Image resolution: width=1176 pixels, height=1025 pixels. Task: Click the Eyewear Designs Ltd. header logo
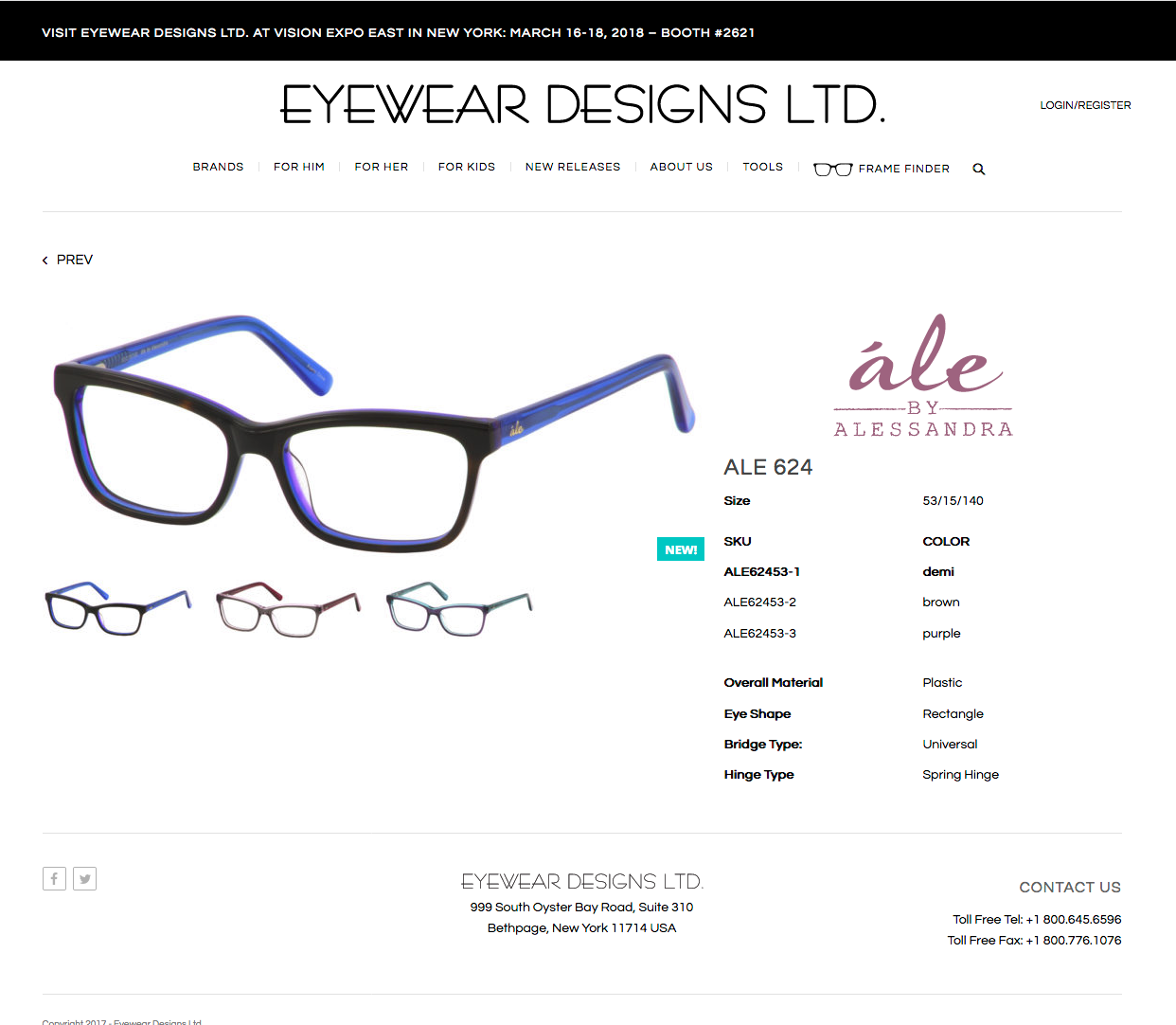point(583,104)
